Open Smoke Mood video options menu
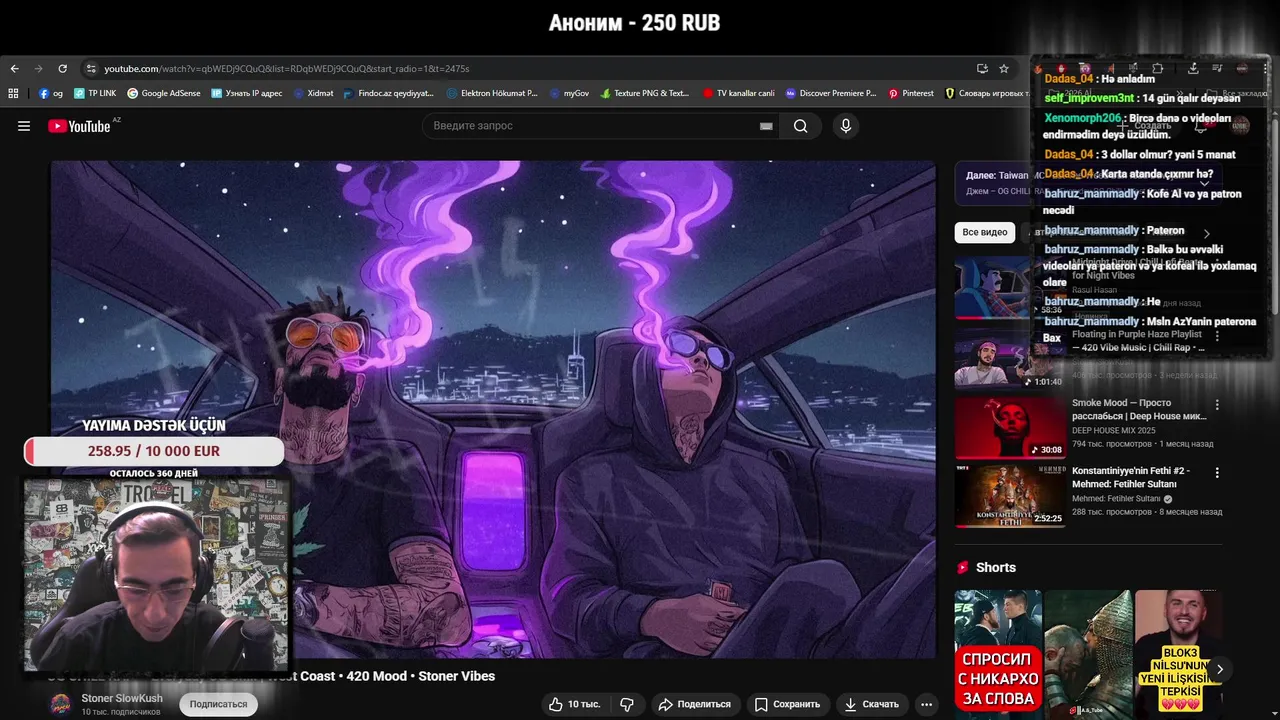 tap(1217, 405)
